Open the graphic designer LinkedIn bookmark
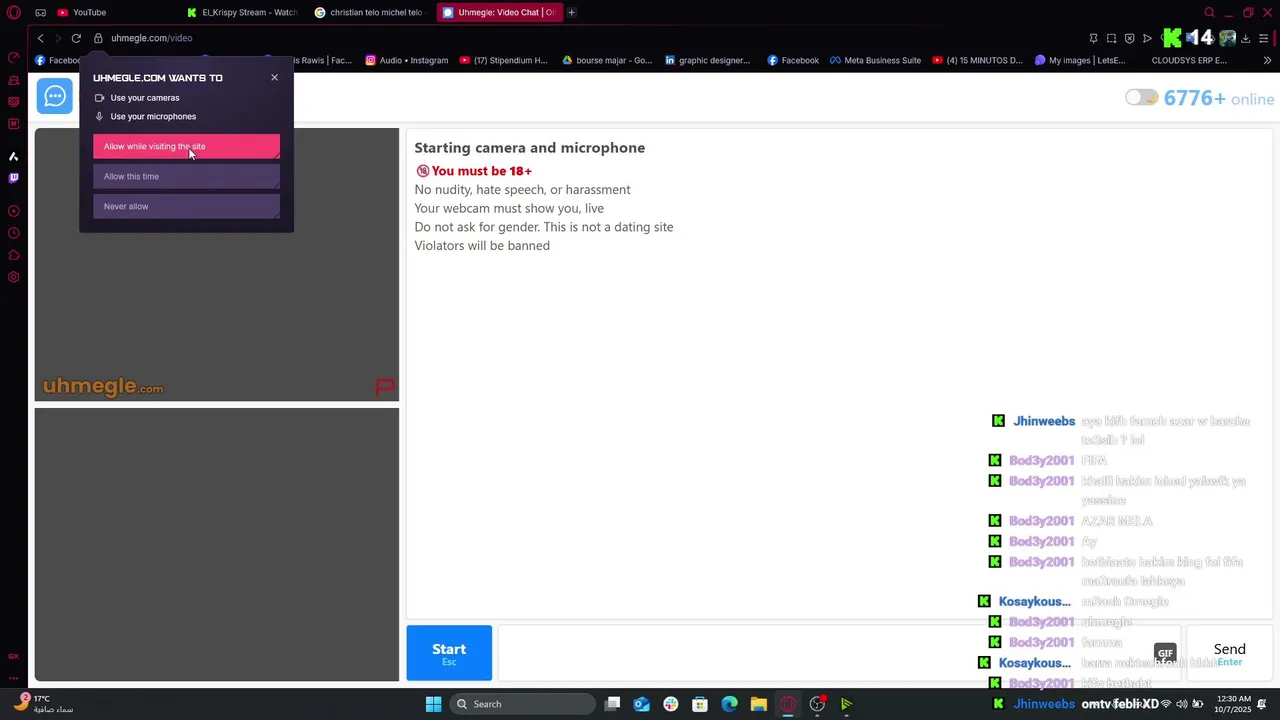 click(x=707, y=60)
